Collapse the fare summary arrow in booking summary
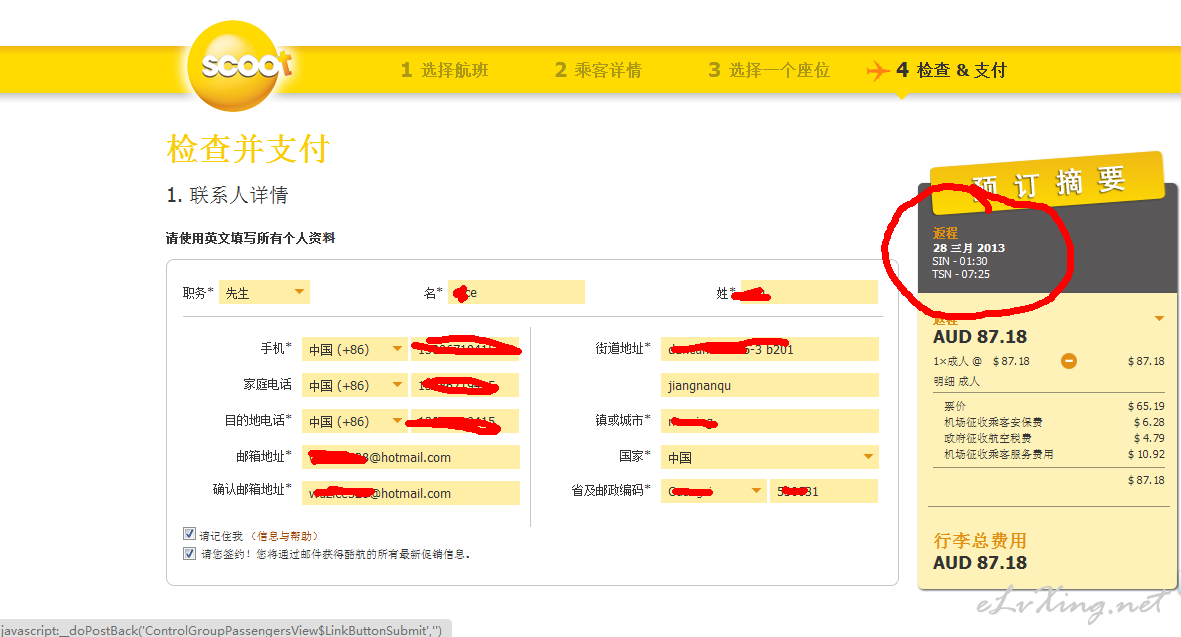The height and width of the screenshot is (637, 1181). coord(1159,318)
